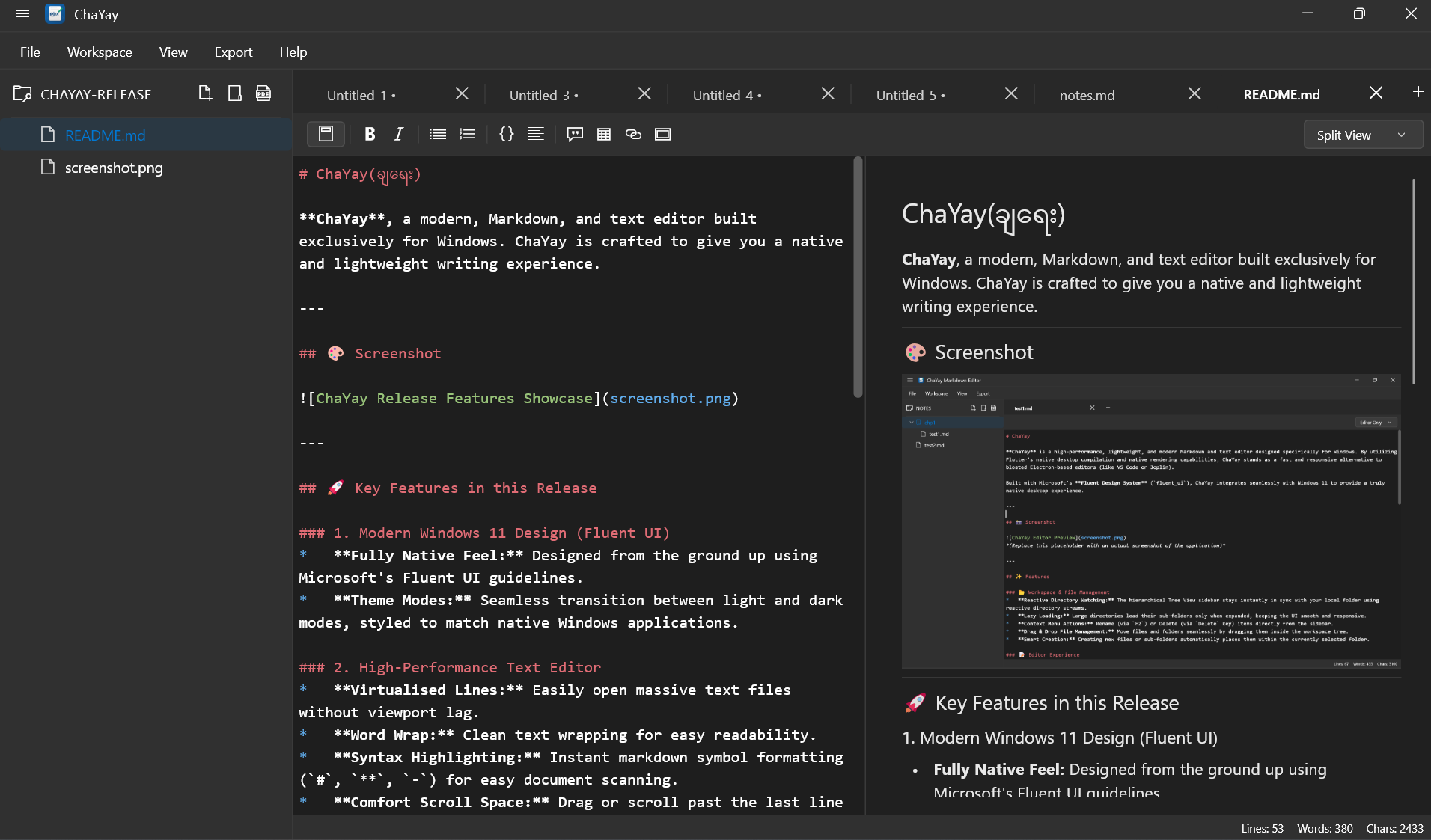The width and height of the screenshot is (1431, 840).
Task: Click the PDF export icon in sidebar
Action: 263,93
